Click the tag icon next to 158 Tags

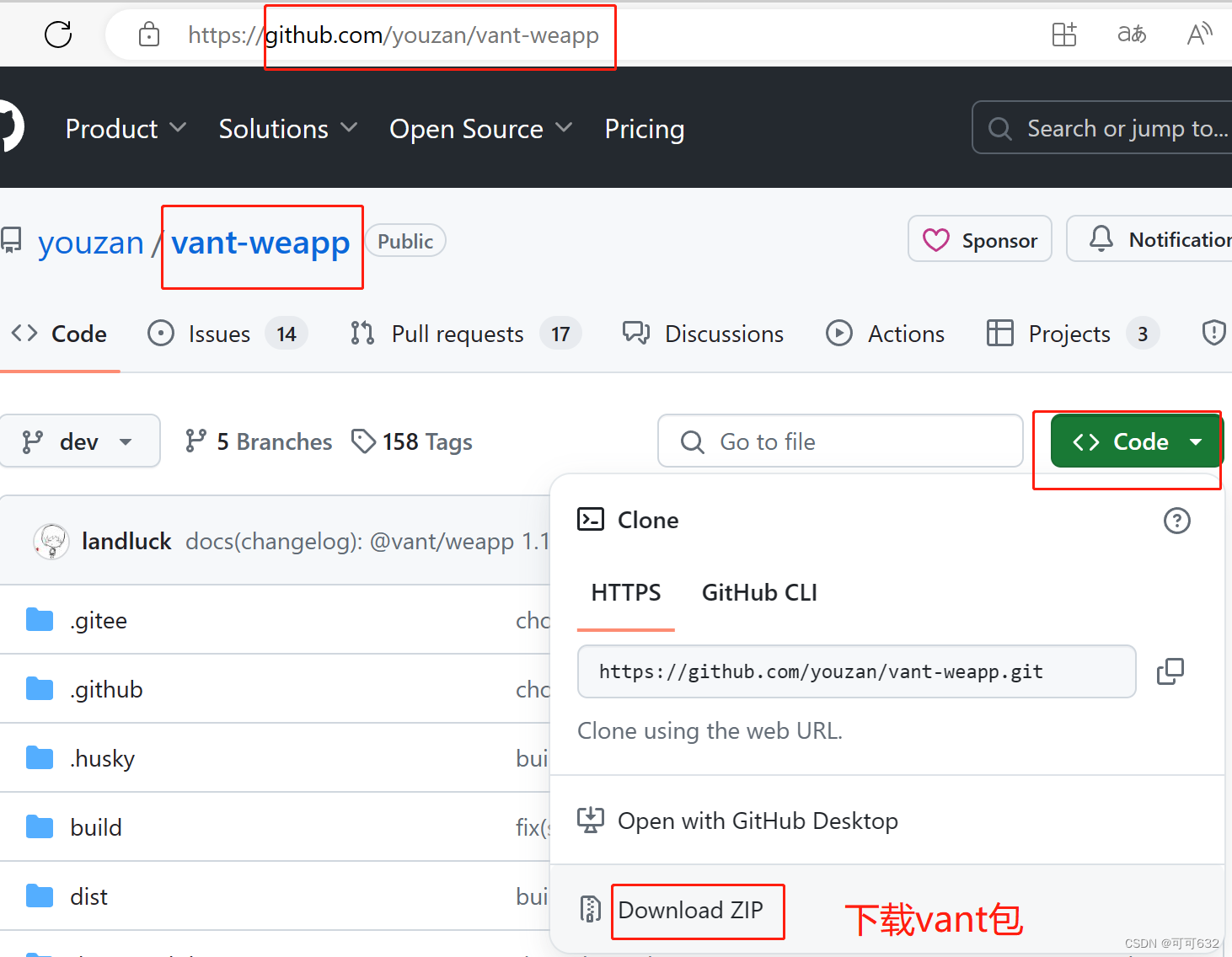coord(363,441)
